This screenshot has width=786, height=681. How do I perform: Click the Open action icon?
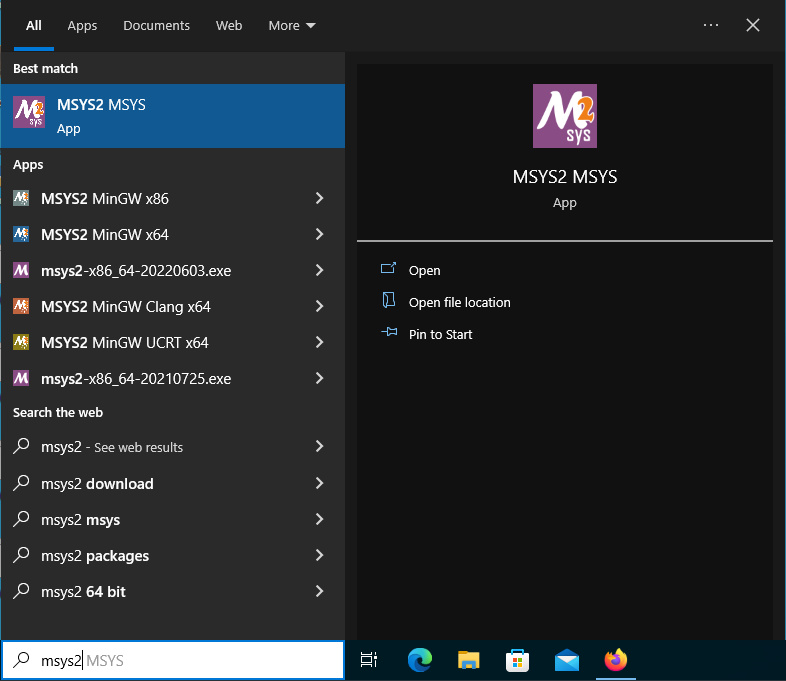tap(388, 269)
